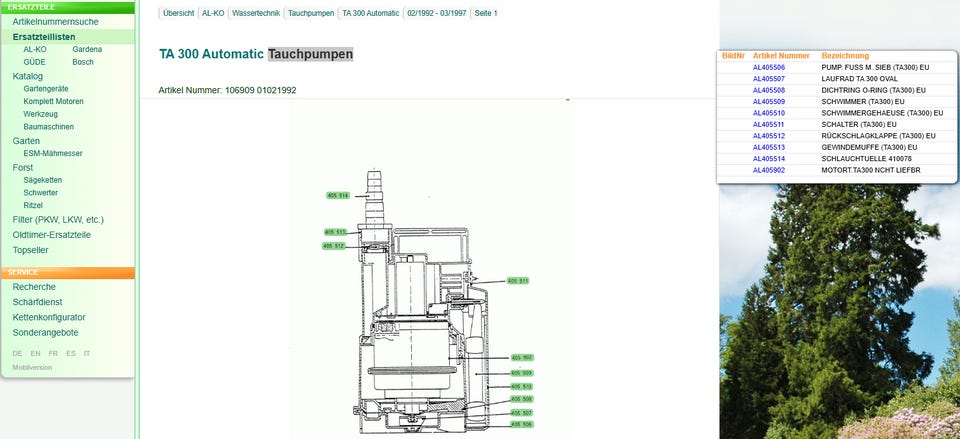Viewport: 960px width, 439px height.
Task: Click diagram label 405 514
Action: [338, 195]
